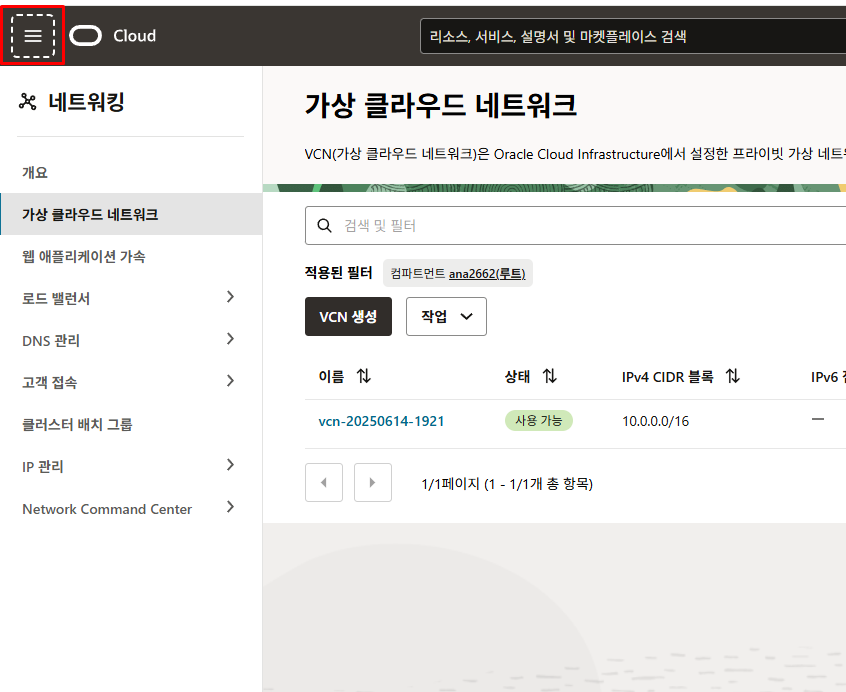Click the networking section icon
This screenshot has width=846, height=692.
click(x=28, y=101)
